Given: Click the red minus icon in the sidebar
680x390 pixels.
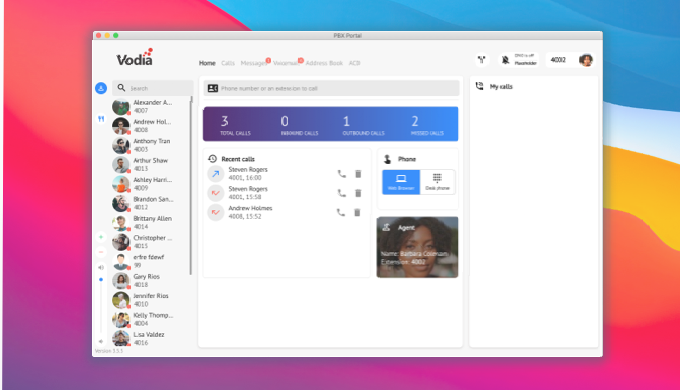Looking at the screenshot, I should coord(101,252).
